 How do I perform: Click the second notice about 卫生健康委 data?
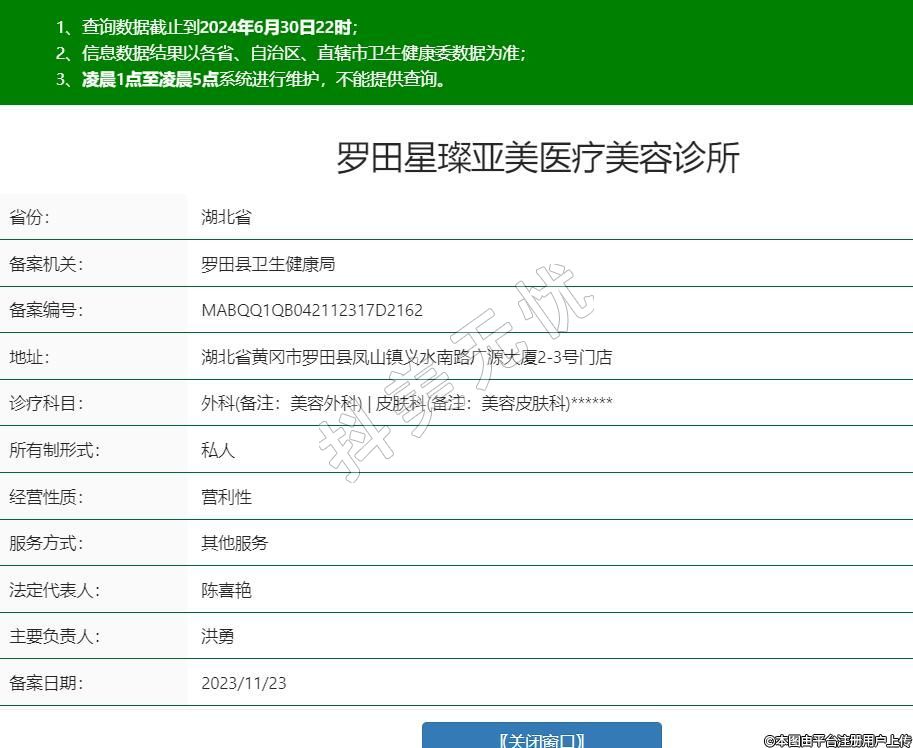290,53
